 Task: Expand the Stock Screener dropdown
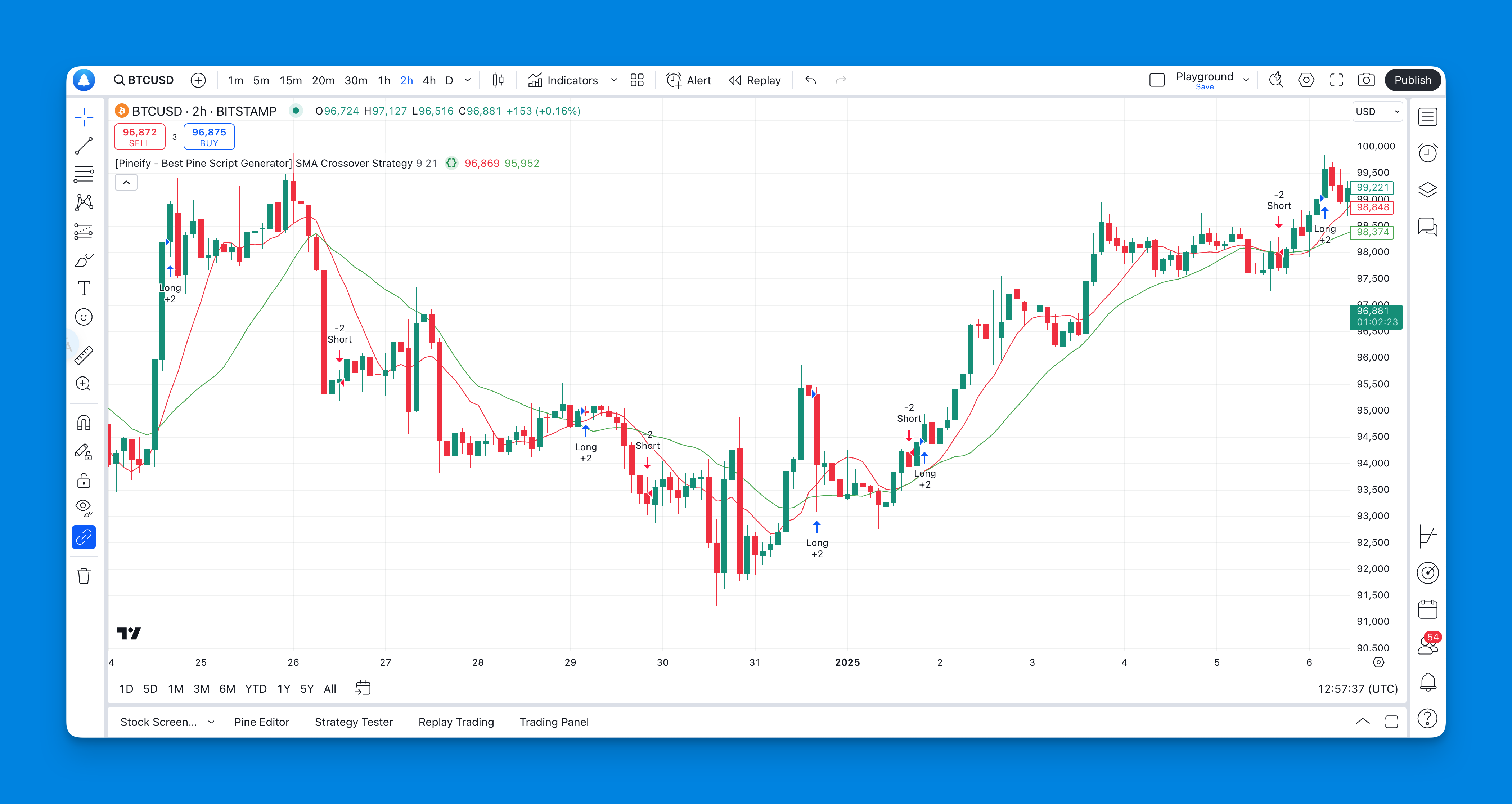click(211, 722)
